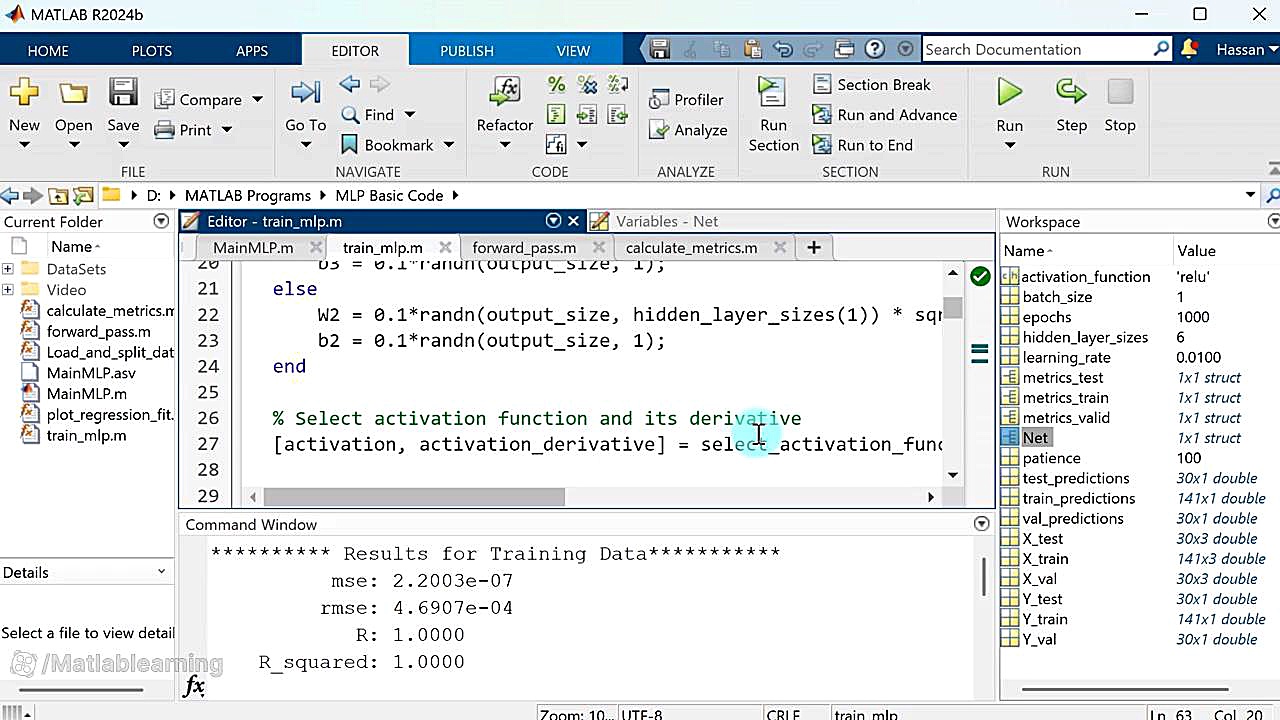
Task: Click the Step button
Action: point(1071,105)
